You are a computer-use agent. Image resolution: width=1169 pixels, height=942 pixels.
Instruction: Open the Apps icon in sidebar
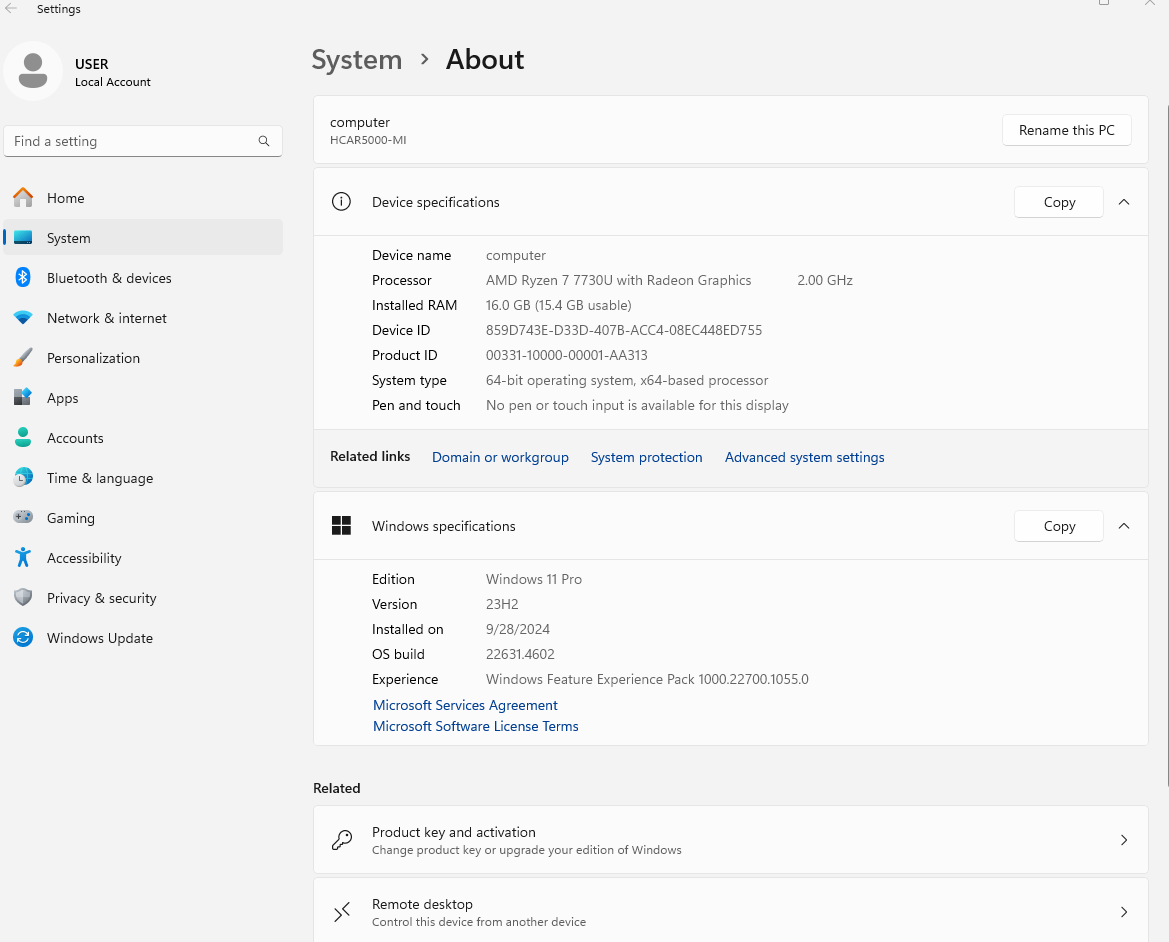pos(23,397)
